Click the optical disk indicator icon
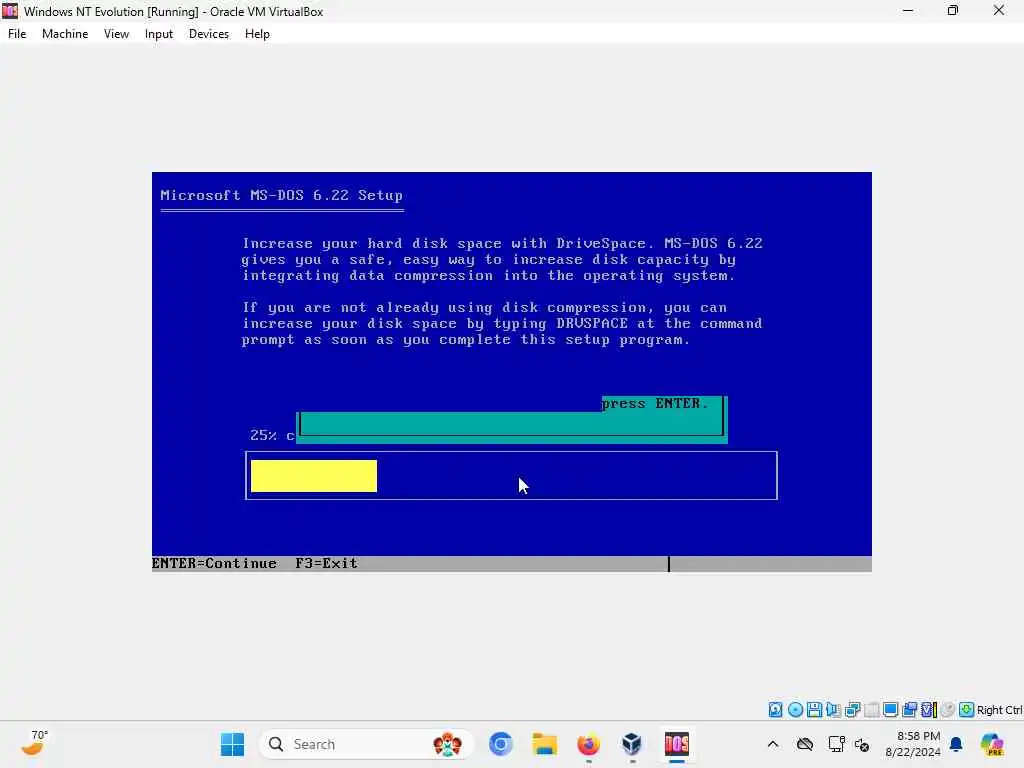1024x768 pixels. pyautogui.click(x=795, y=709)
